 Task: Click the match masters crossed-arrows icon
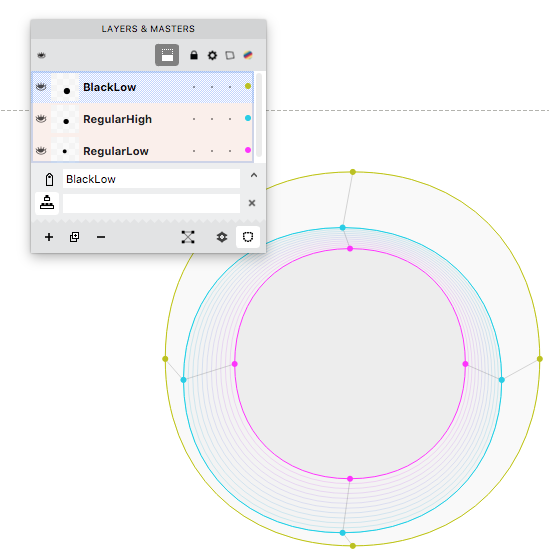(x=188, y=237)
